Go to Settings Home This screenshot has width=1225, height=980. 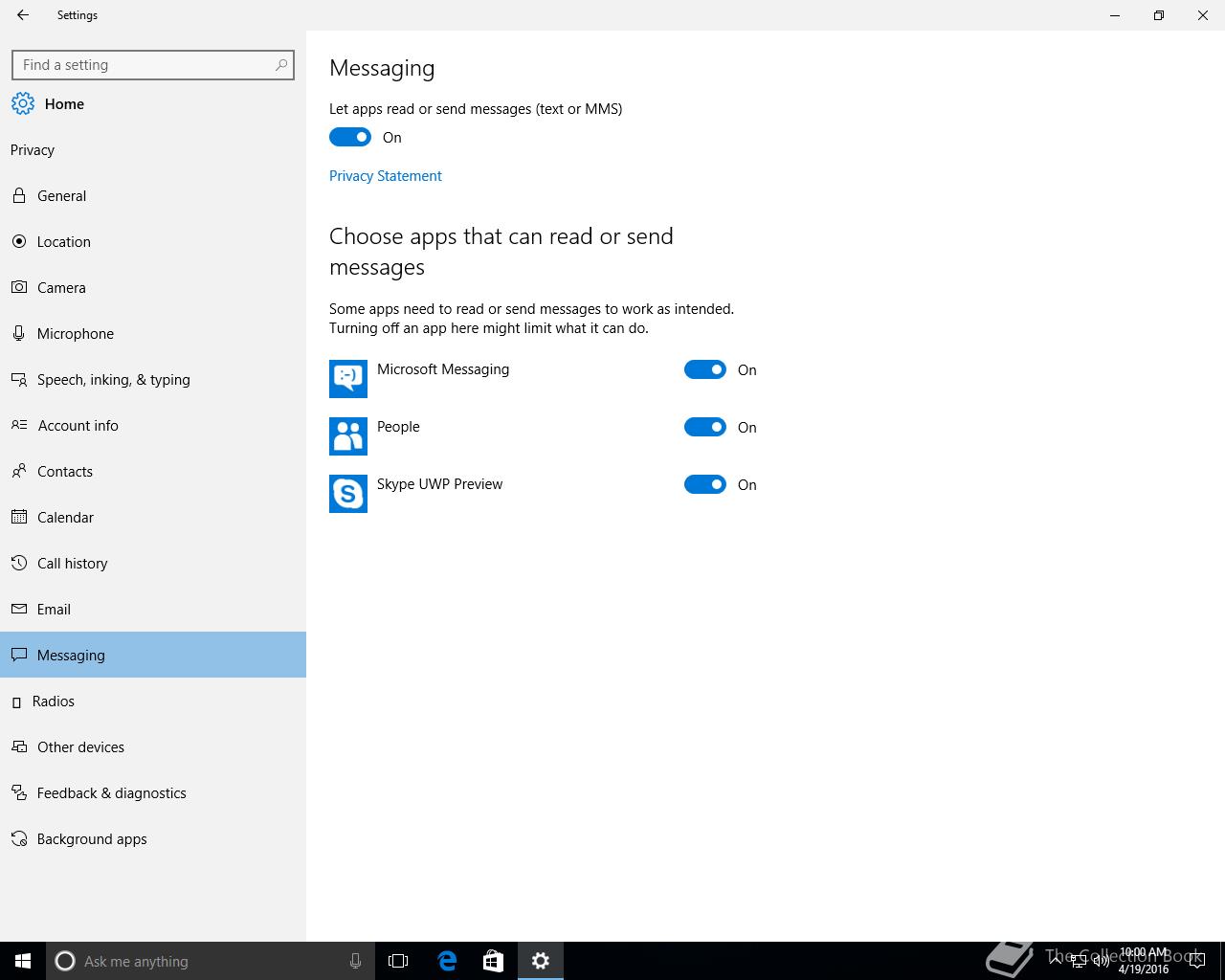(153, 103)
